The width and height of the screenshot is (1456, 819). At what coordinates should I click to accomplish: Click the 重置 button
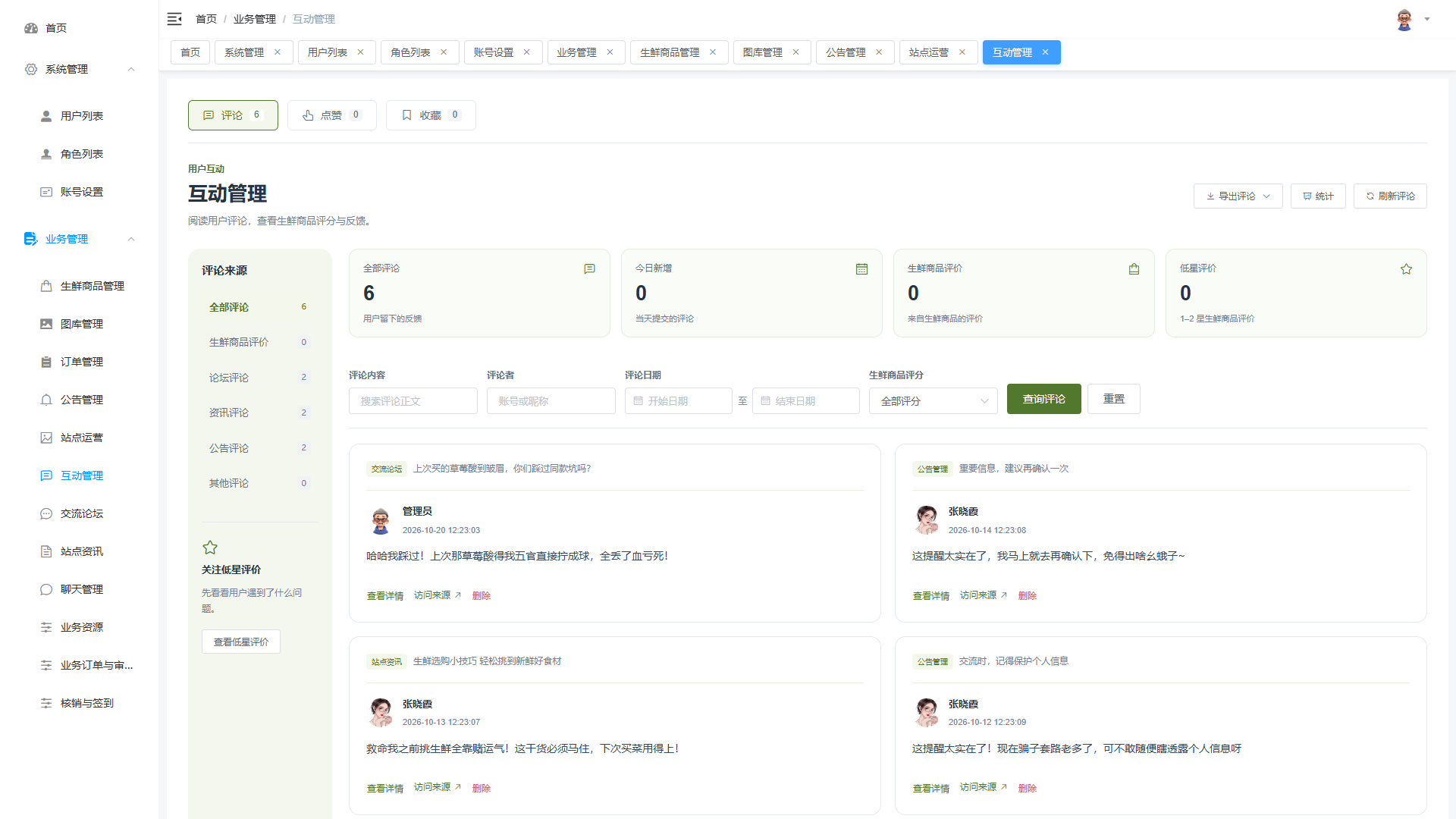[1114, 399]
